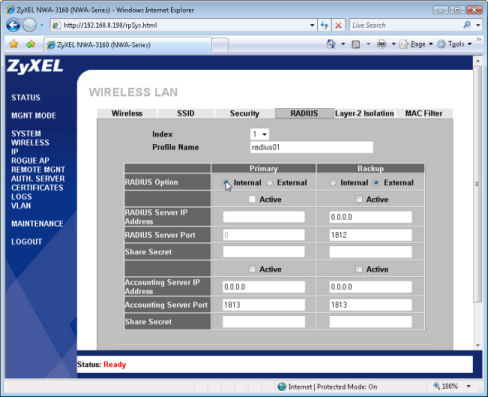Click the zoom level magnifier icon
This screenshot has width=488, height=397.
click(437, 386)
